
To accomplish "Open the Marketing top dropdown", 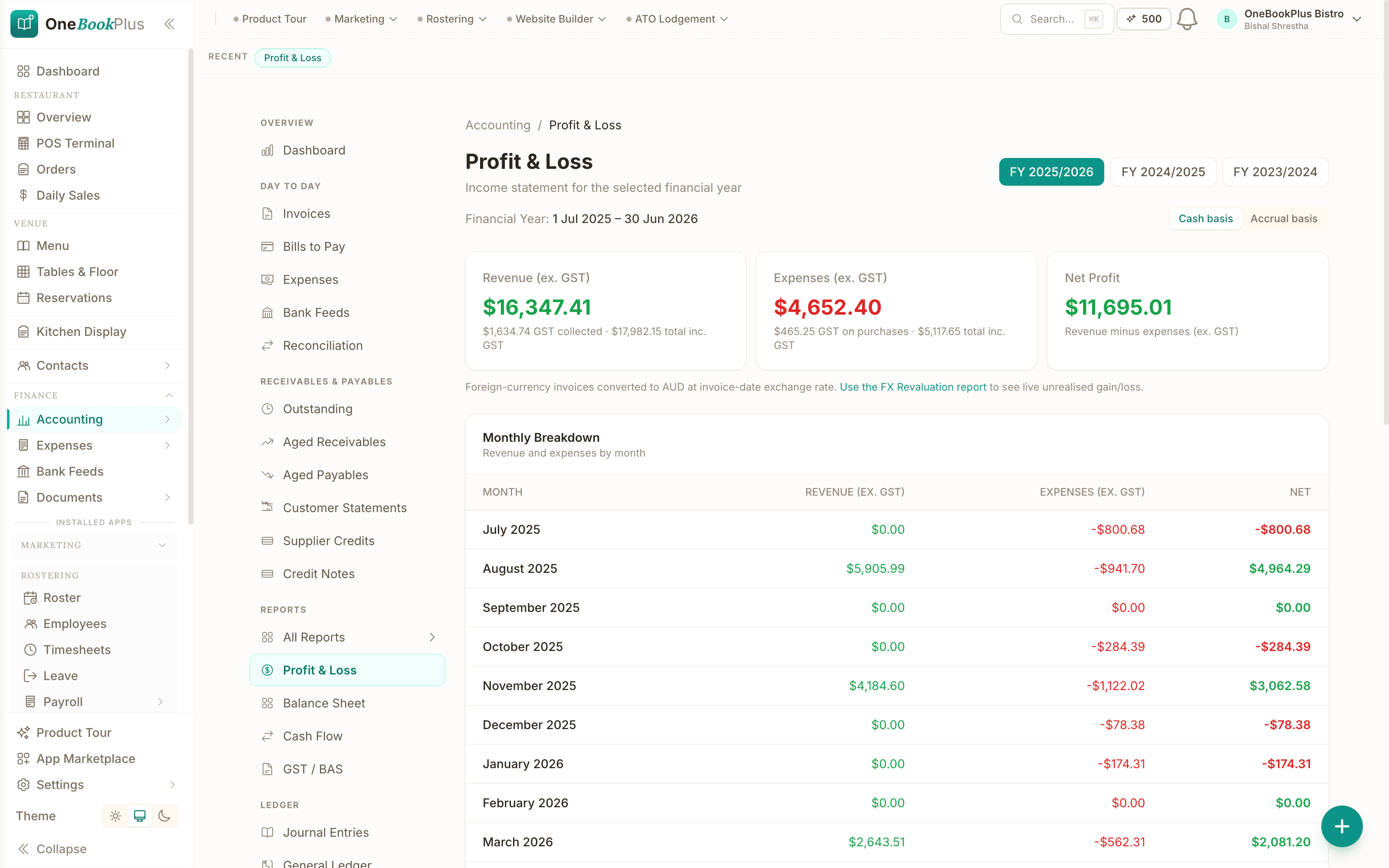I will [x=361, y=19].
